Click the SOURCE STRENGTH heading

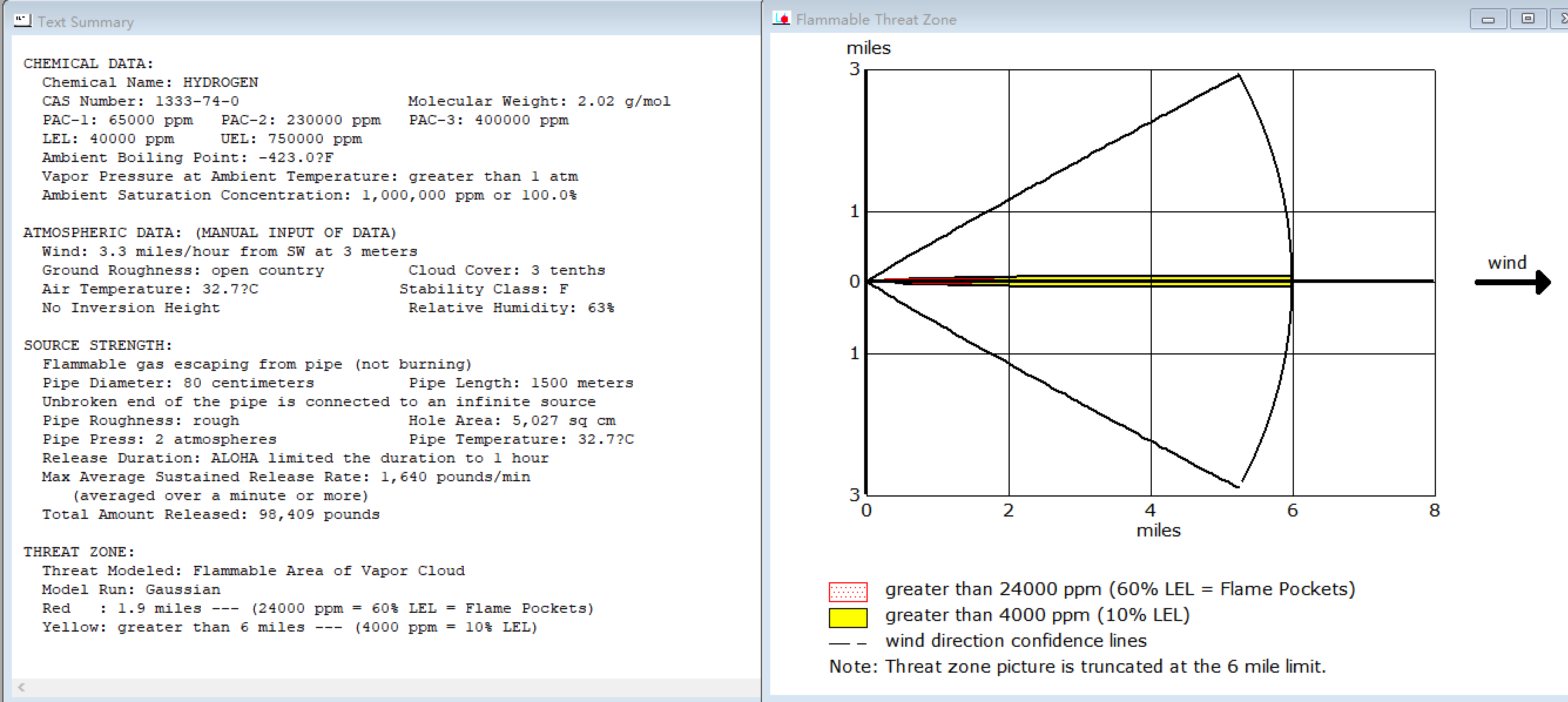tap(97, 345)
